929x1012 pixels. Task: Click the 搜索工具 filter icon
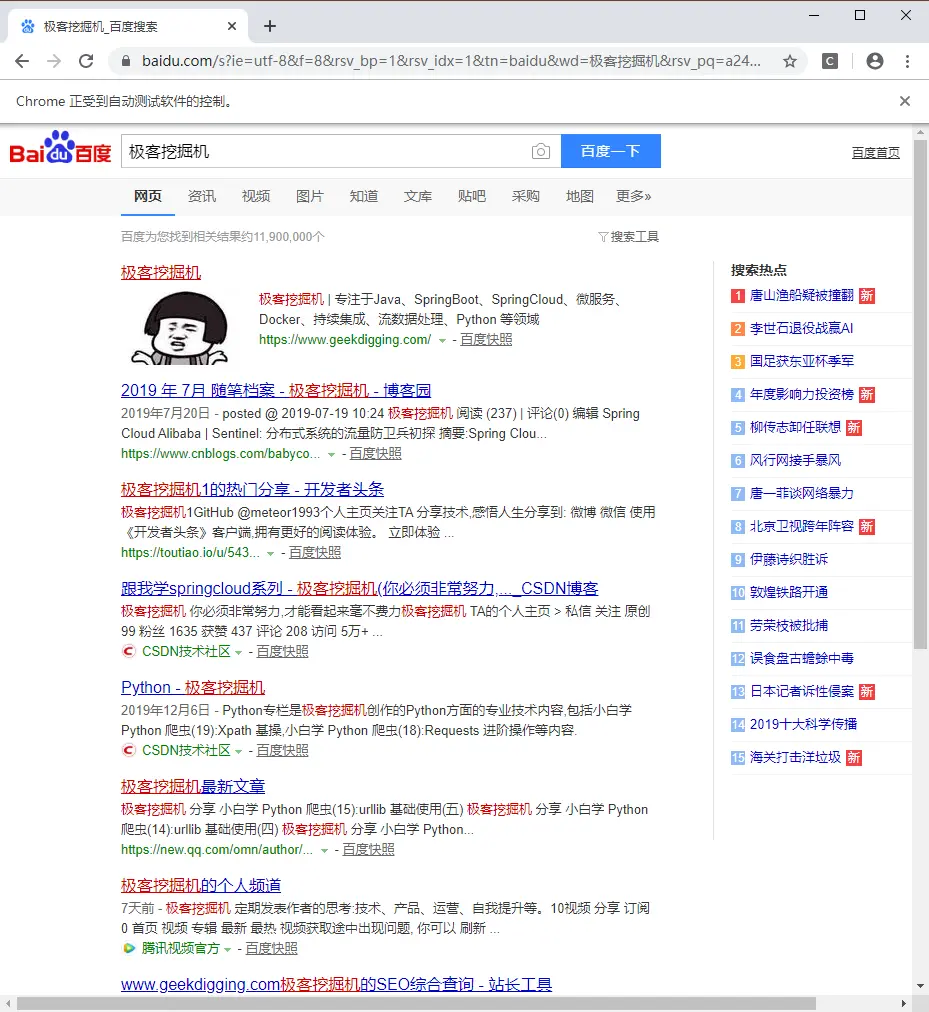(603, 237)
